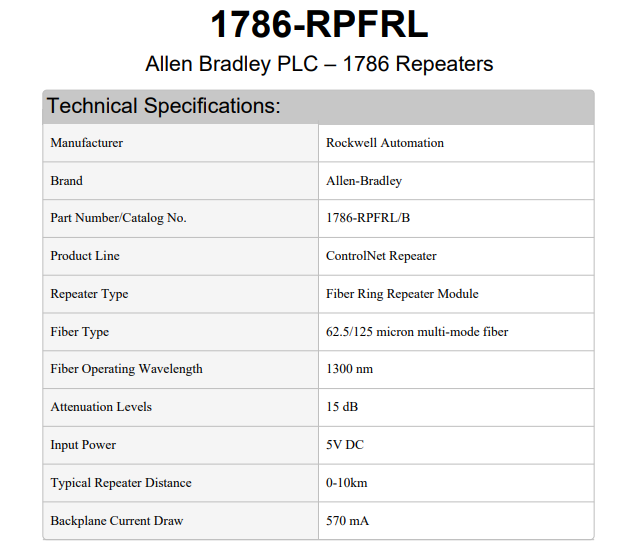Click the 15 dB attenuation value
Image resolution: width=624 pixels, height=550 pixels.
[342, 407]
